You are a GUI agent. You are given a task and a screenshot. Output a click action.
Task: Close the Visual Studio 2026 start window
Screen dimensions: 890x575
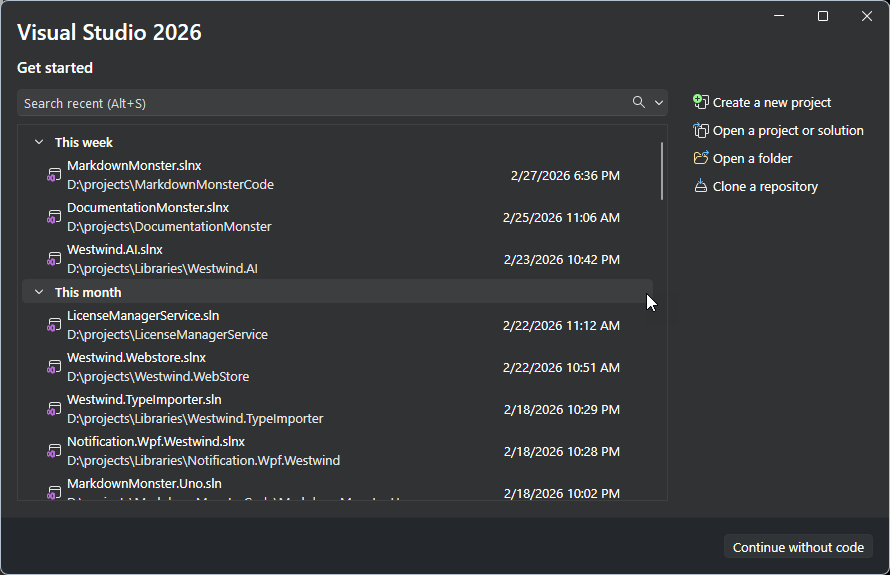(867, 16)
